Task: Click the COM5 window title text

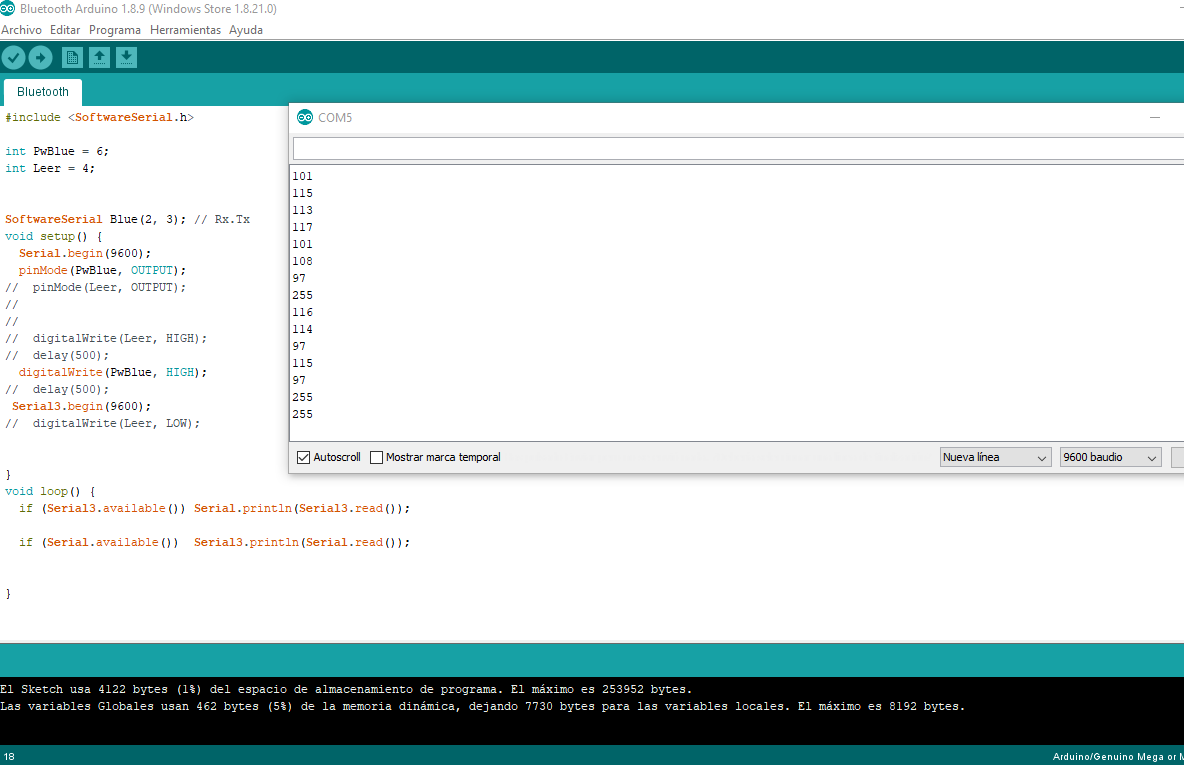Action: [x=335, y=118]
